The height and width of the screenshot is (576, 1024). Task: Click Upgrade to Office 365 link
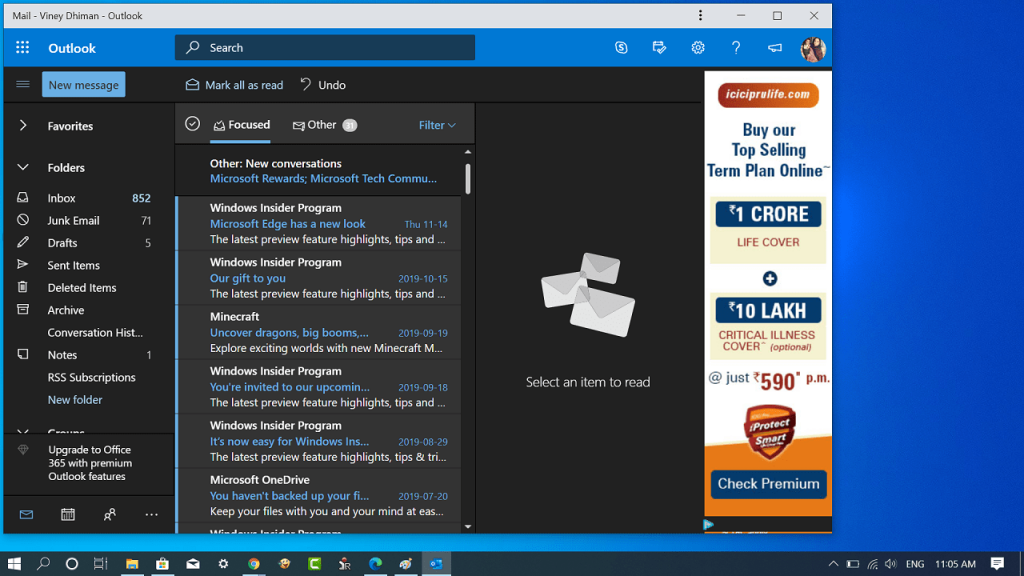tap(90, 463)
